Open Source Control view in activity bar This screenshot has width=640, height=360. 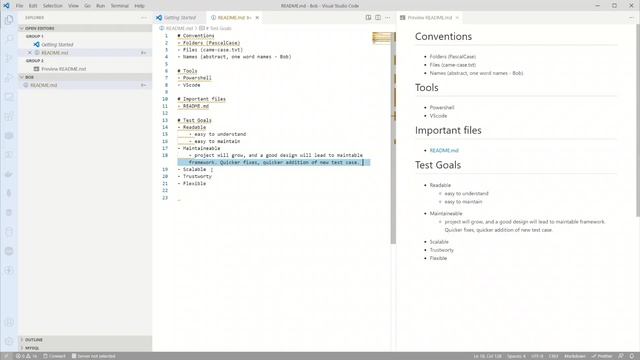point(9,58)
